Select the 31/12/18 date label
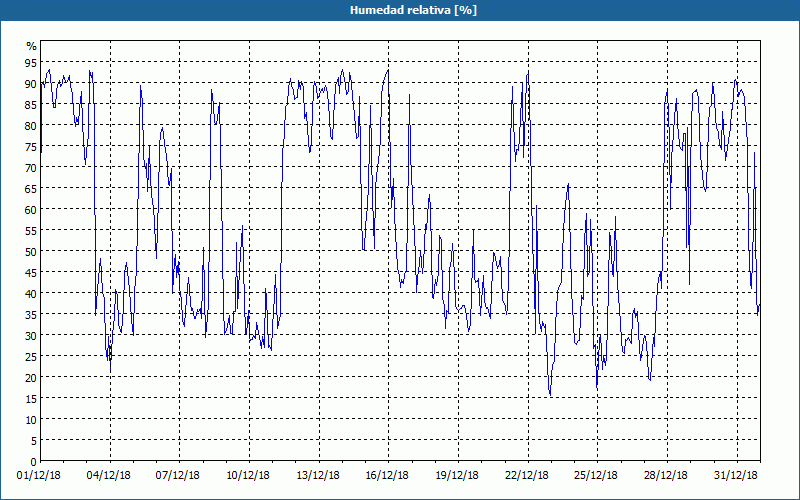The image size is (800, 500). click(736, 476)
